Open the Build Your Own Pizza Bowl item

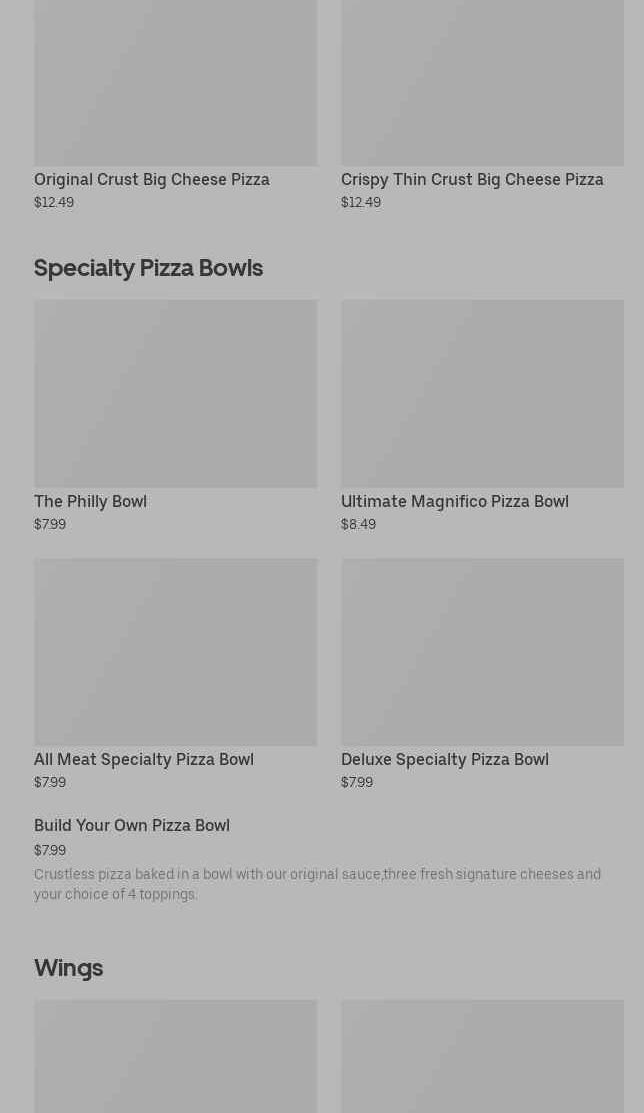point(132,825)
